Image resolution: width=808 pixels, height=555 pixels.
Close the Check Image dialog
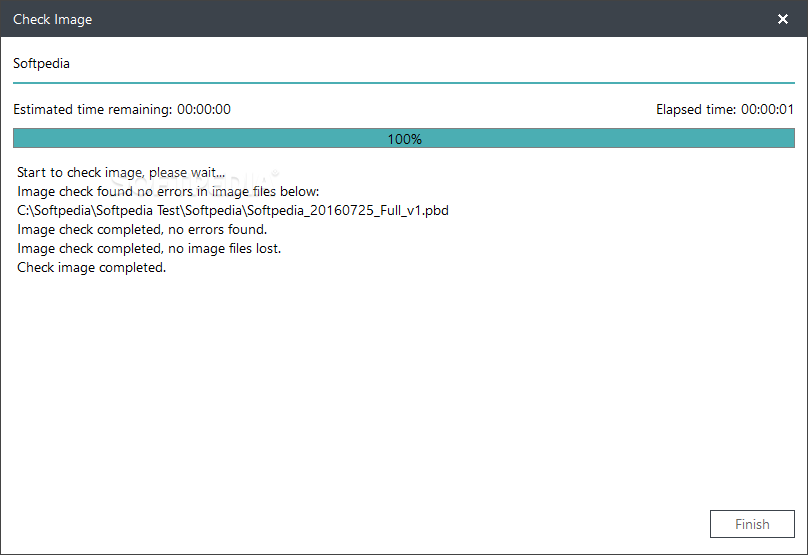[x=783, y=19]
